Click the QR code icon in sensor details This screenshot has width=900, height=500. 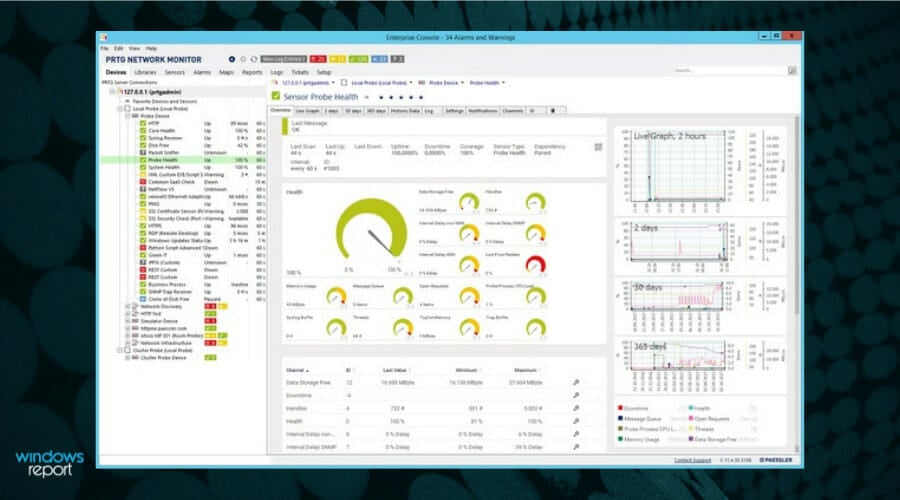pyautogui.click(x=598, y=147)
